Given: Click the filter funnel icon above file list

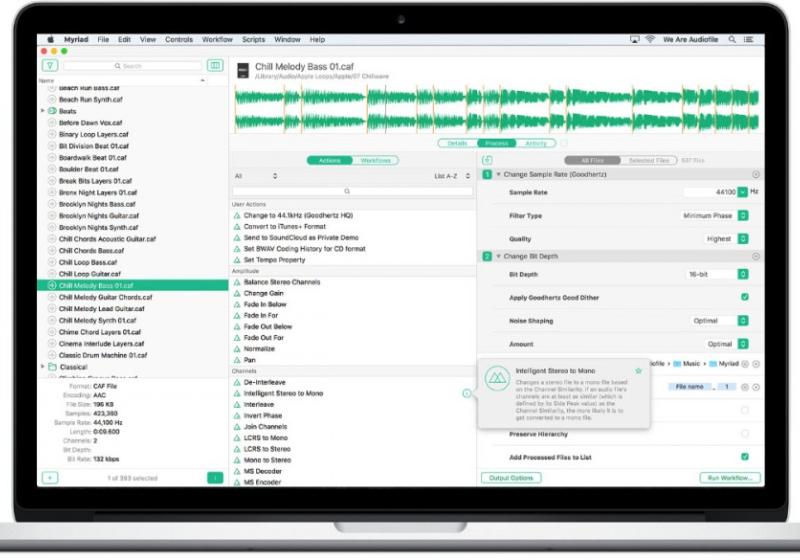Looking at the screenshot, I should pyautogui.click(x=50, y=65).
